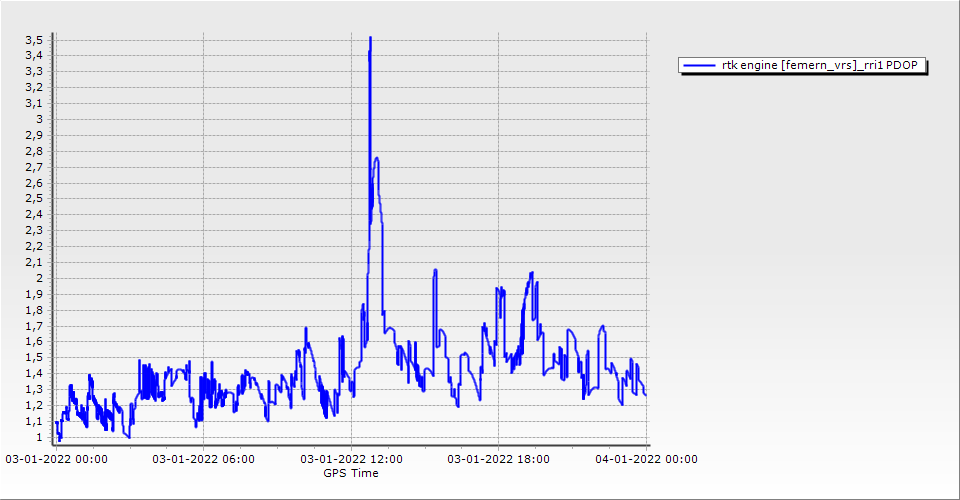The width and height of the screenshot is (960, 500).
Task: Select the 03-01-2022 18:00 axis label
Action: 499,459
